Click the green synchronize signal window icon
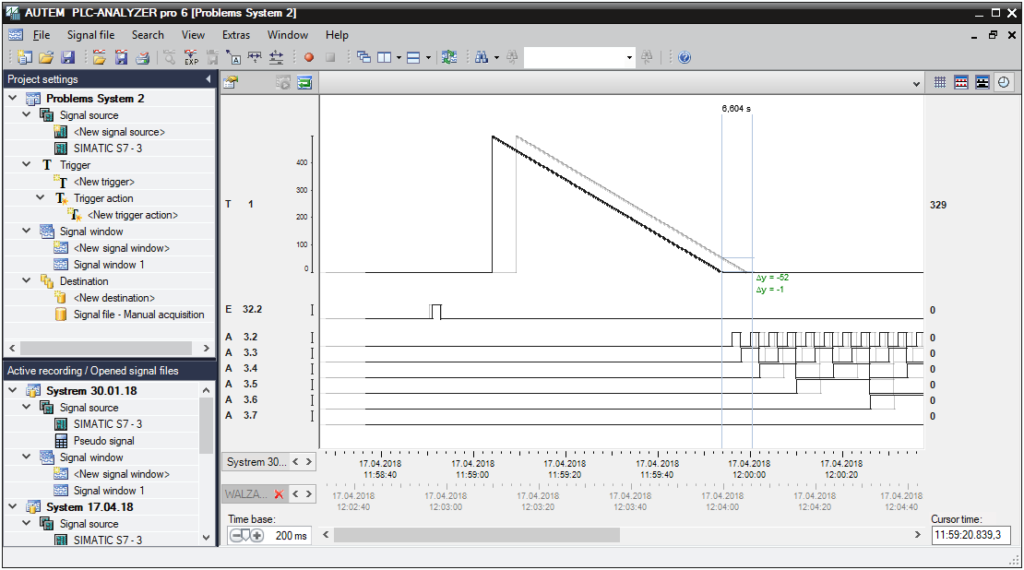Screen dimensions: 1024x570 pos(305,82)
